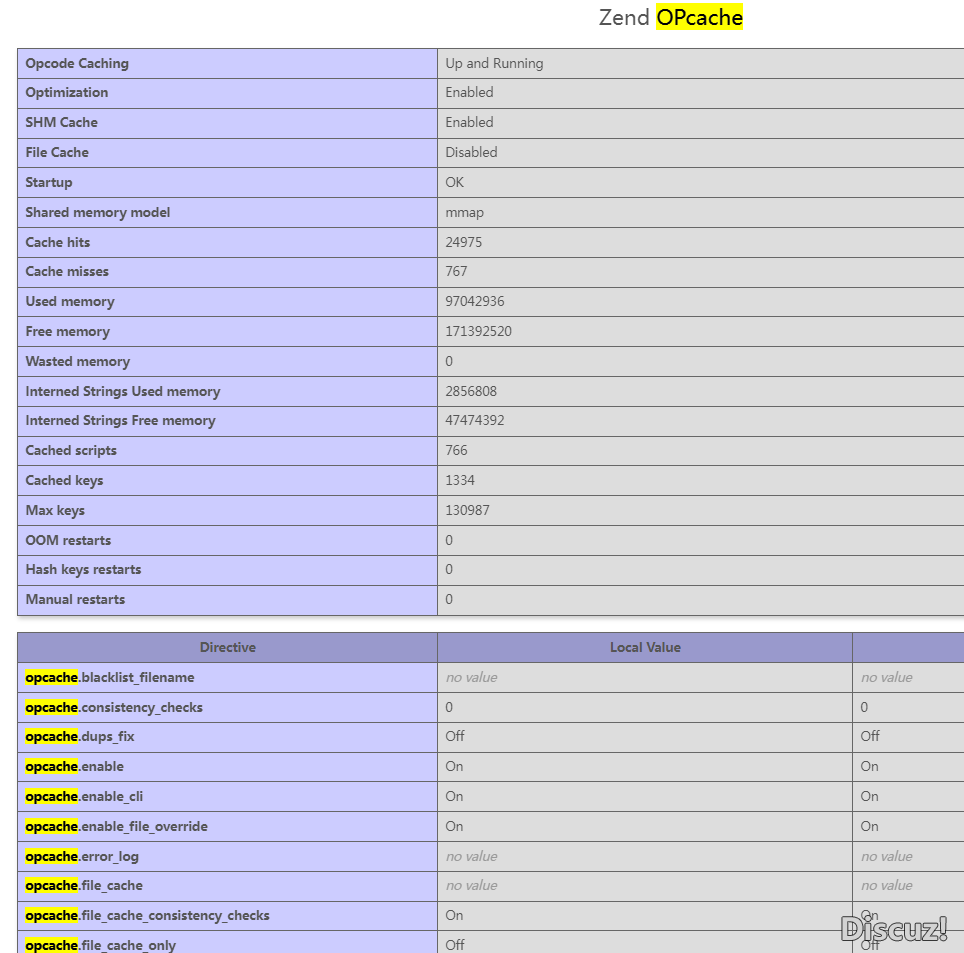Click the Discuz! watermark logo
The height and width of the screenshot is (953, 964).
click(894, 928)
